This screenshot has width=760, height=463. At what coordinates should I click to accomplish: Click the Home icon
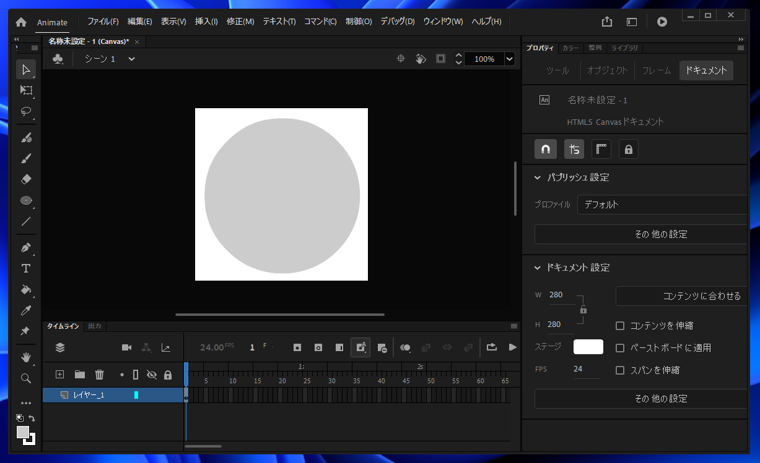tap(21, 22)
